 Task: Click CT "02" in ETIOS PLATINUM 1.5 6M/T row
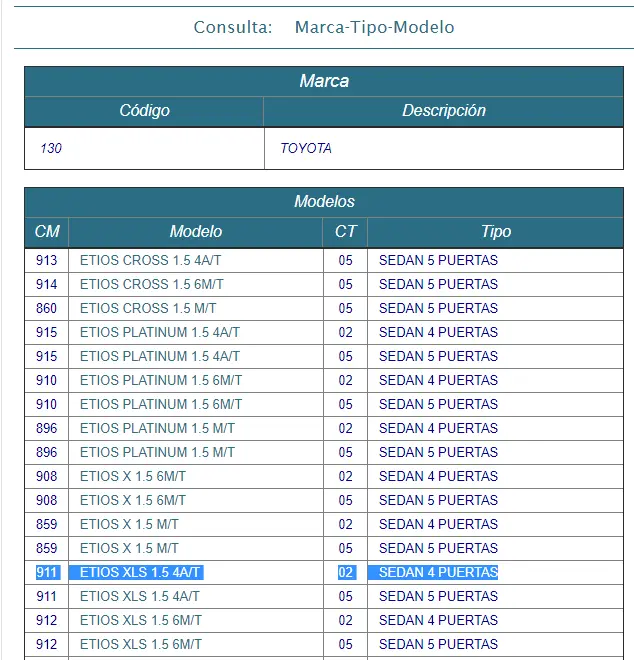[345, 380]
